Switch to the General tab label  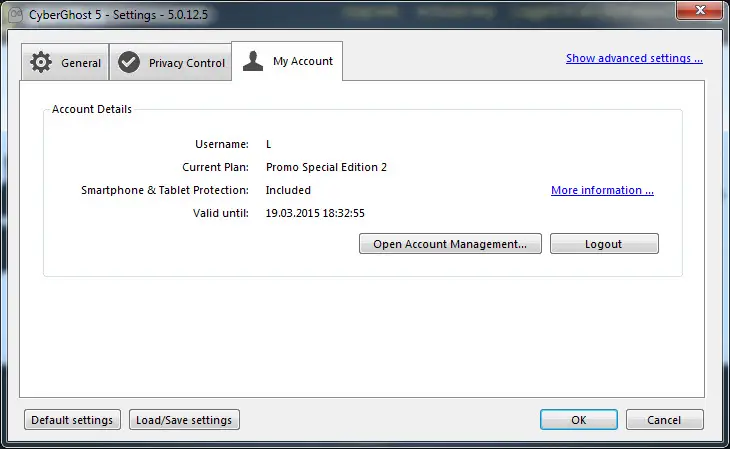[81, 63]
